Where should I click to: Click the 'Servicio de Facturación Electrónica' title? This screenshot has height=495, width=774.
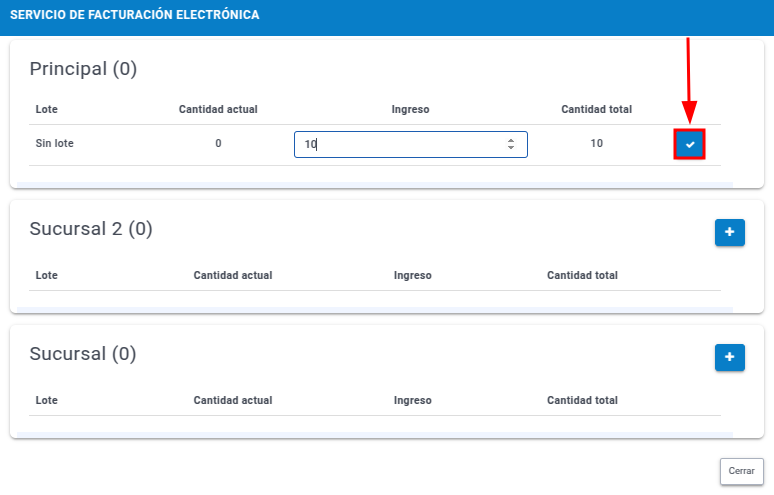[x=134, y=15]
